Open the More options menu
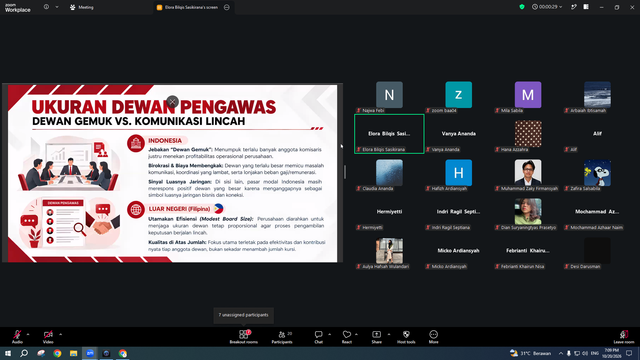The image size is (640, 360). [x=433, y=337]
